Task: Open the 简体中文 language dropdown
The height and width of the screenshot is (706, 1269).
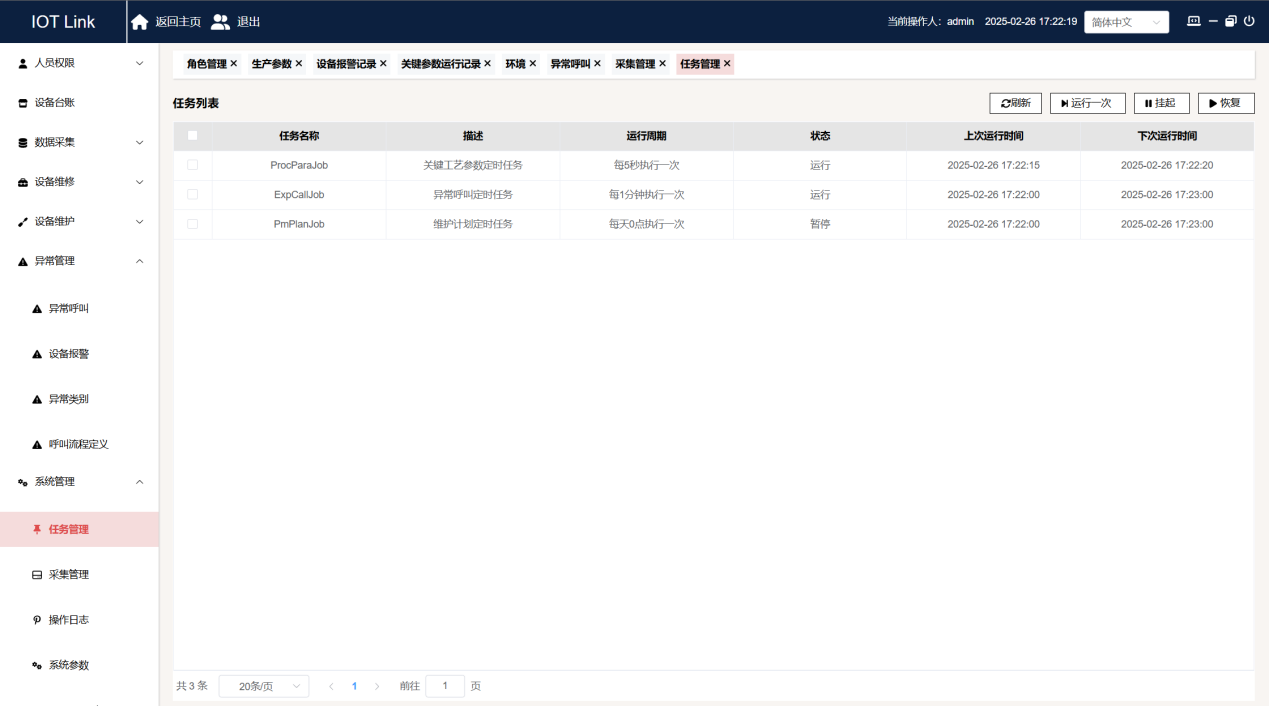Action: [1126, 22]
